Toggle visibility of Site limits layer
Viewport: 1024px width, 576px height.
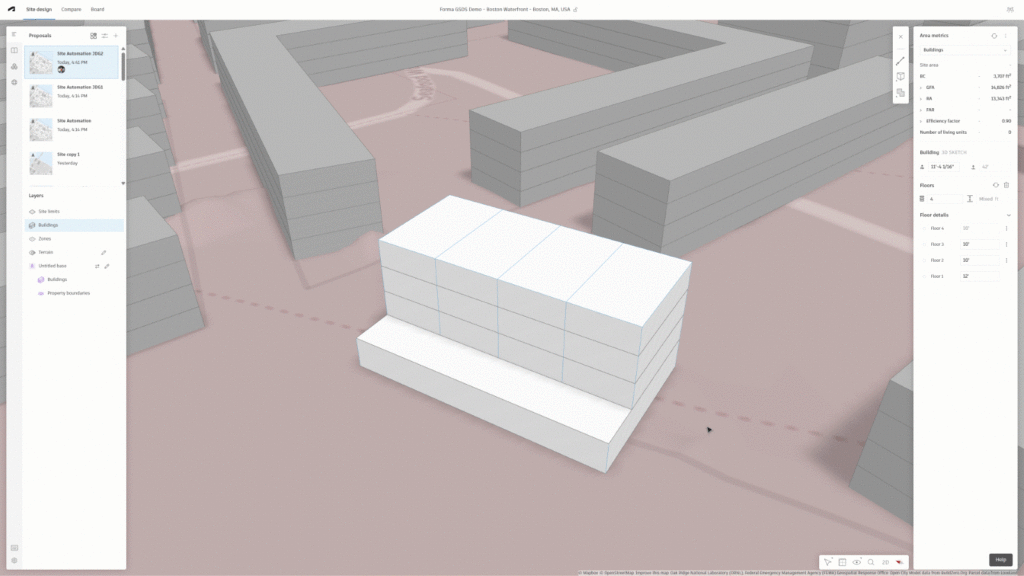(x=31, y=212)
